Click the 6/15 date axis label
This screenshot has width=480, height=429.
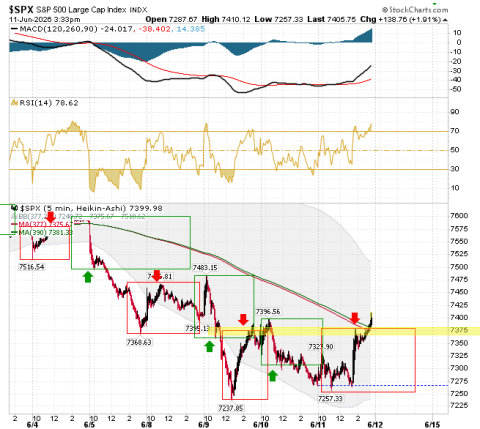(x=433, y=425)
